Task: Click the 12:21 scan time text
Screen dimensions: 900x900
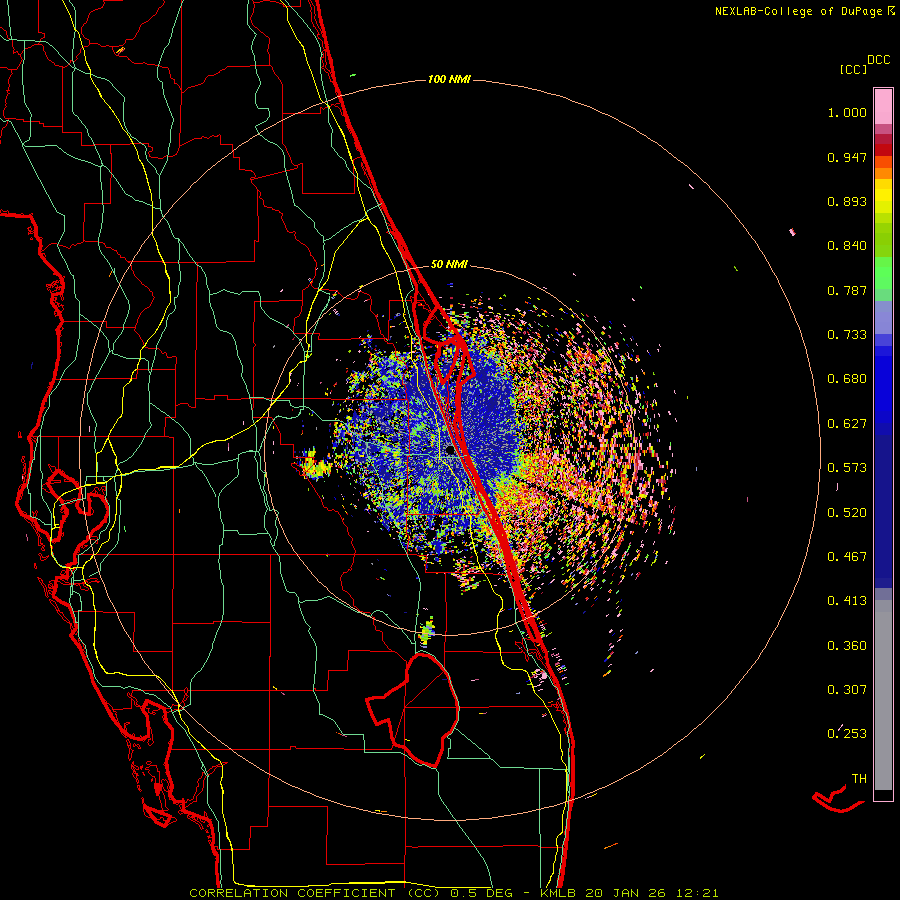Action: click(x=696, y=893)
